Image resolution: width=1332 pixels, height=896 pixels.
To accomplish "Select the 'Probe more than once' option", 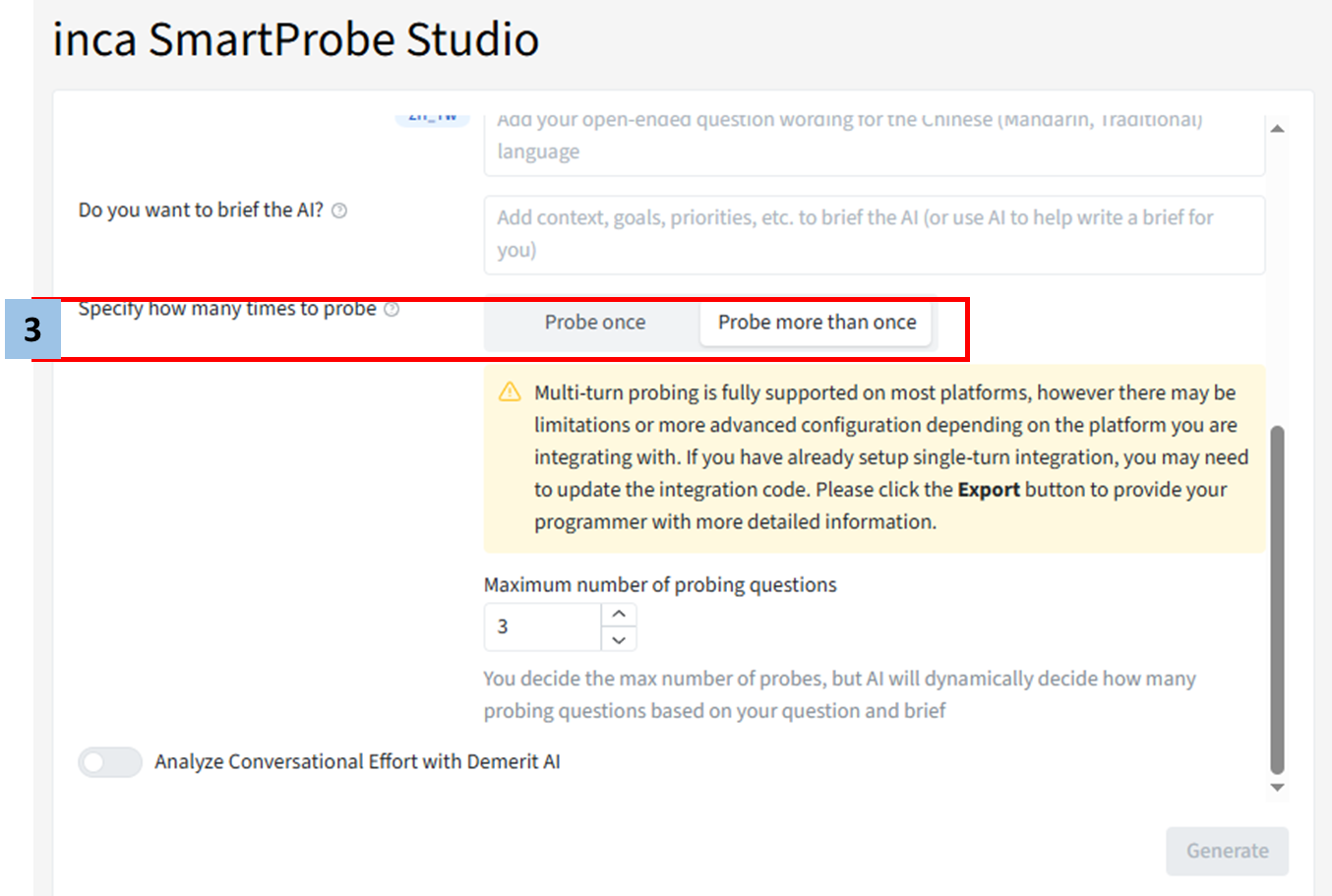I will (x=817, y=323).
